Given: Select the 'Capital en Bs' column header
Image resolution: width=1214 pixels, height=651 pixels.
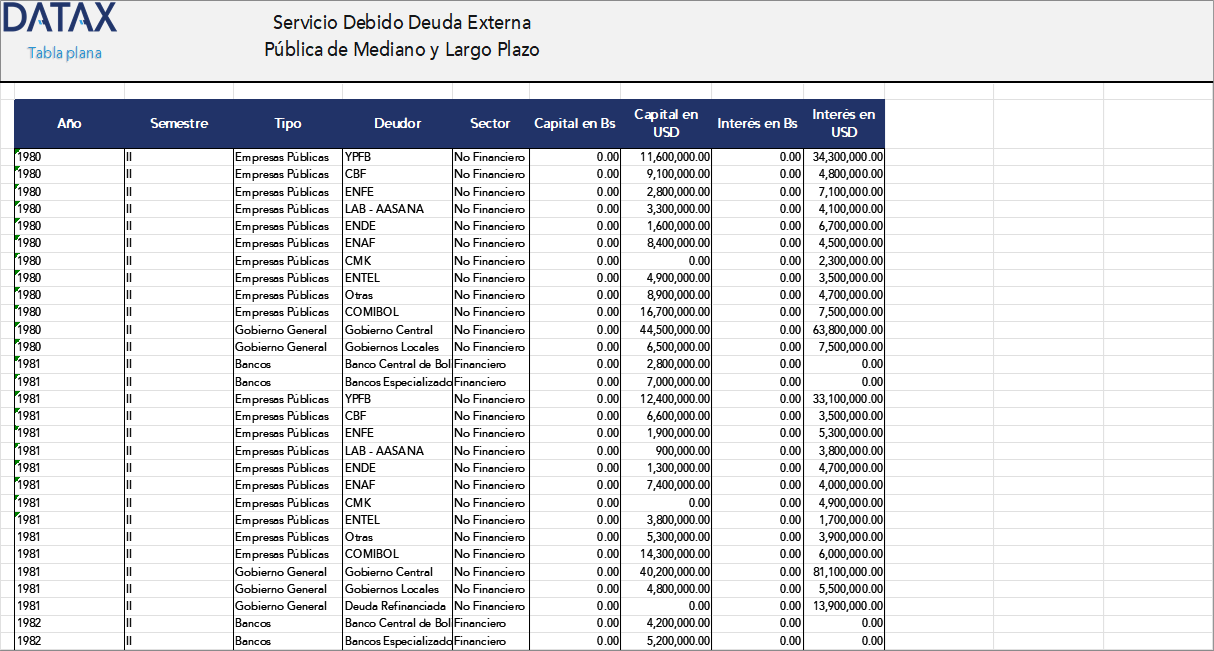Looking at the screenshot, I should 575,123.
